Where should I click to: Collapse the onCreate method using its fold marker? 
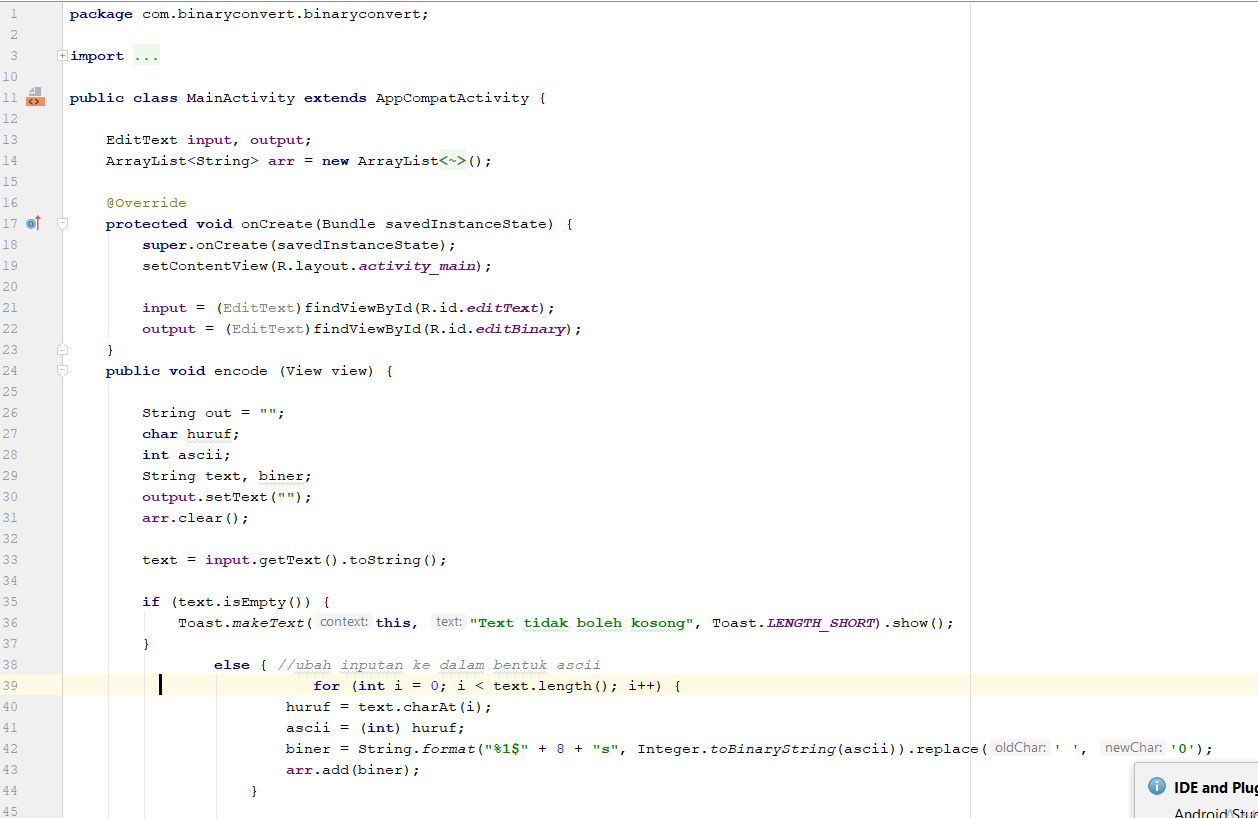[62, 224]
